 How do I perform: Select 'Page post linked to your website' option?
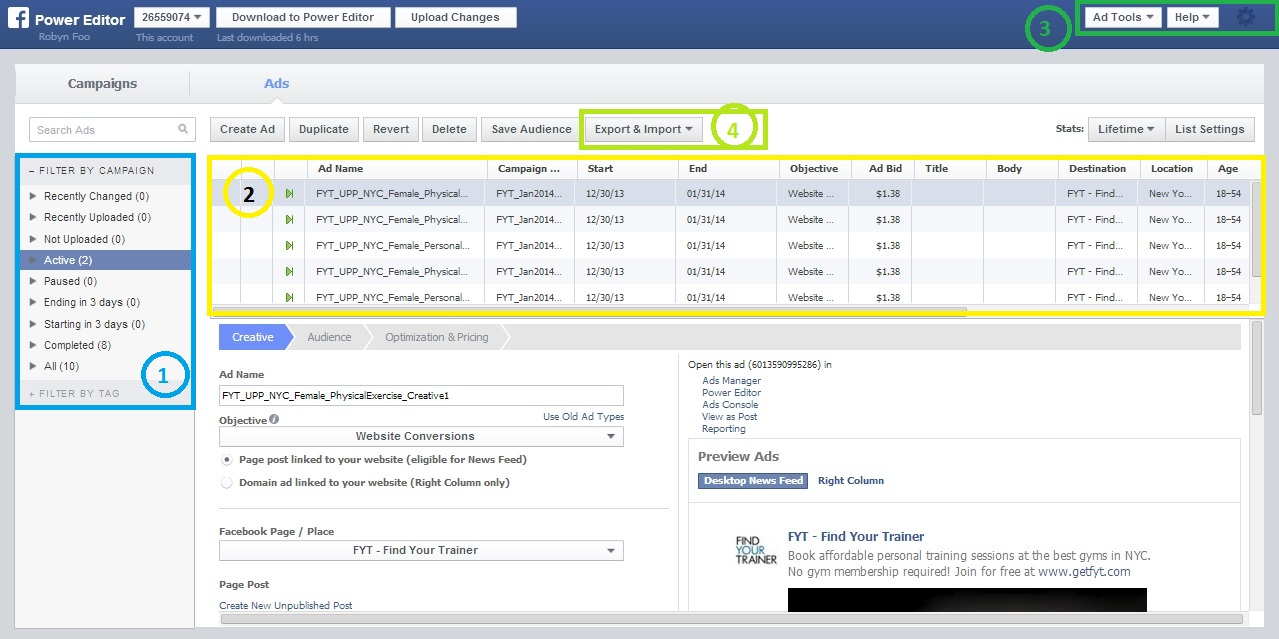point(228,460)
